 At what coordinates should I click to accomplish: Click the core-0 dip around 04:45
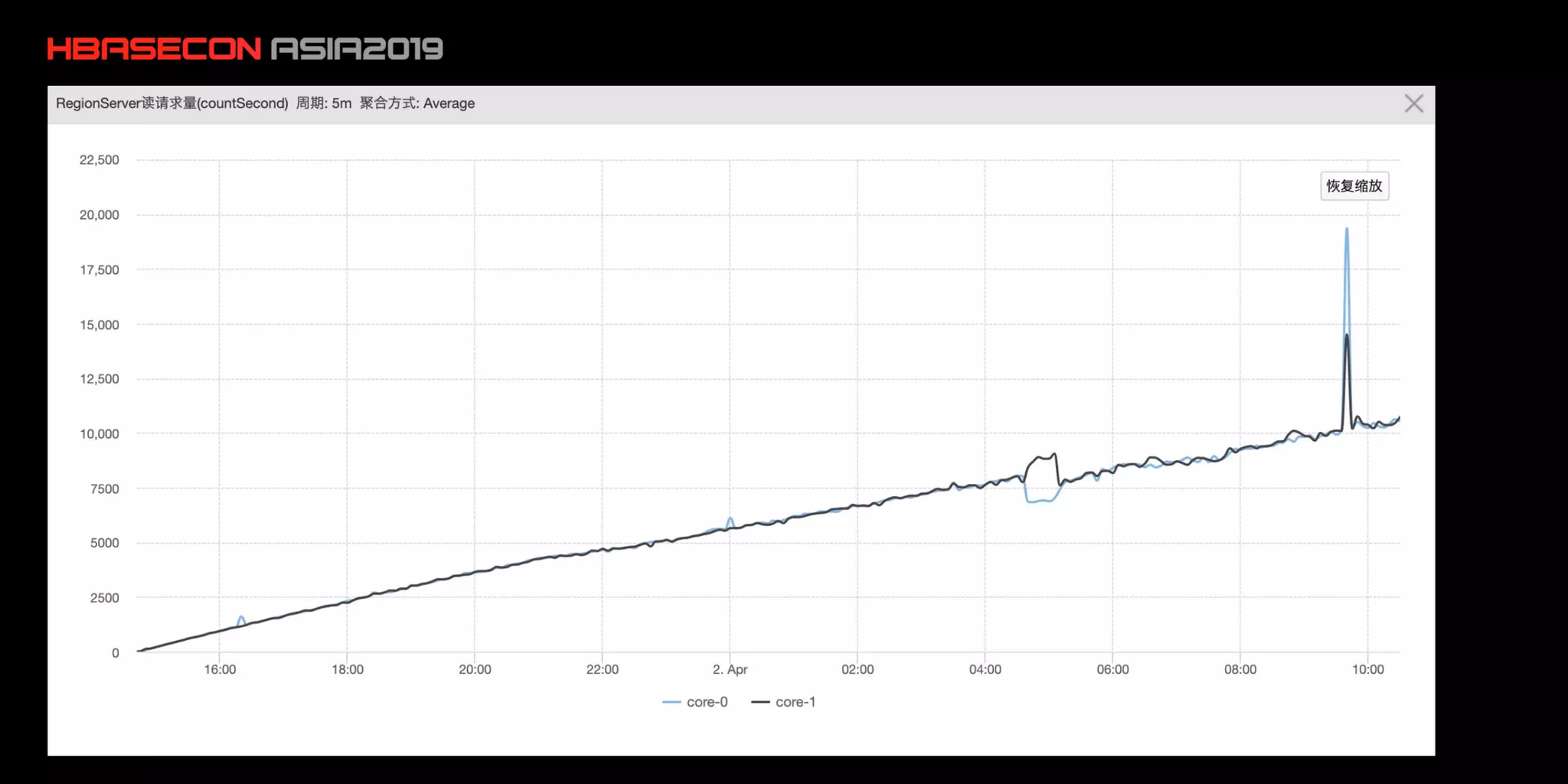tap(1039, 501)
